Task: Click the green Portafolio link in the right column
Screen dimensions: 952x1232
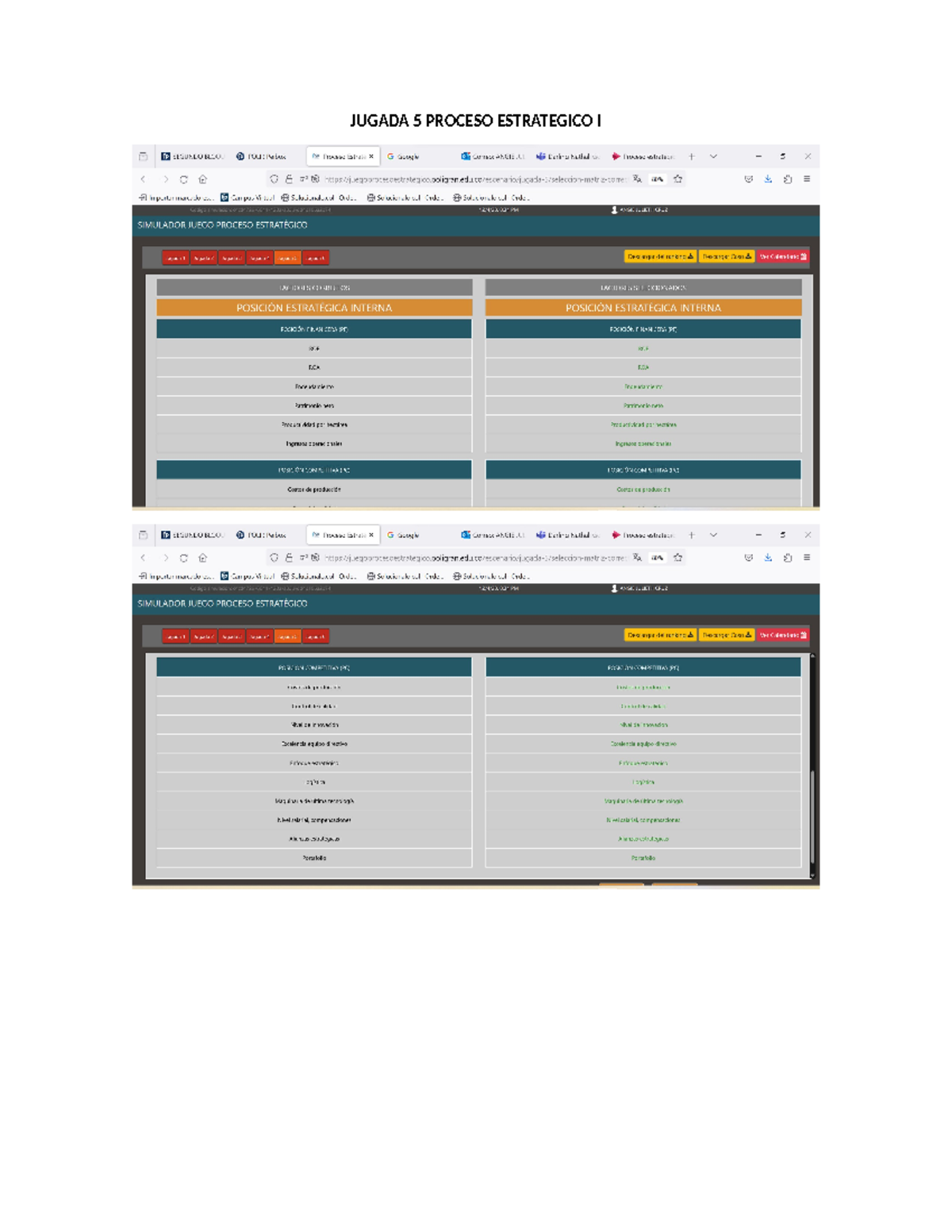Action: click(643, 858)
